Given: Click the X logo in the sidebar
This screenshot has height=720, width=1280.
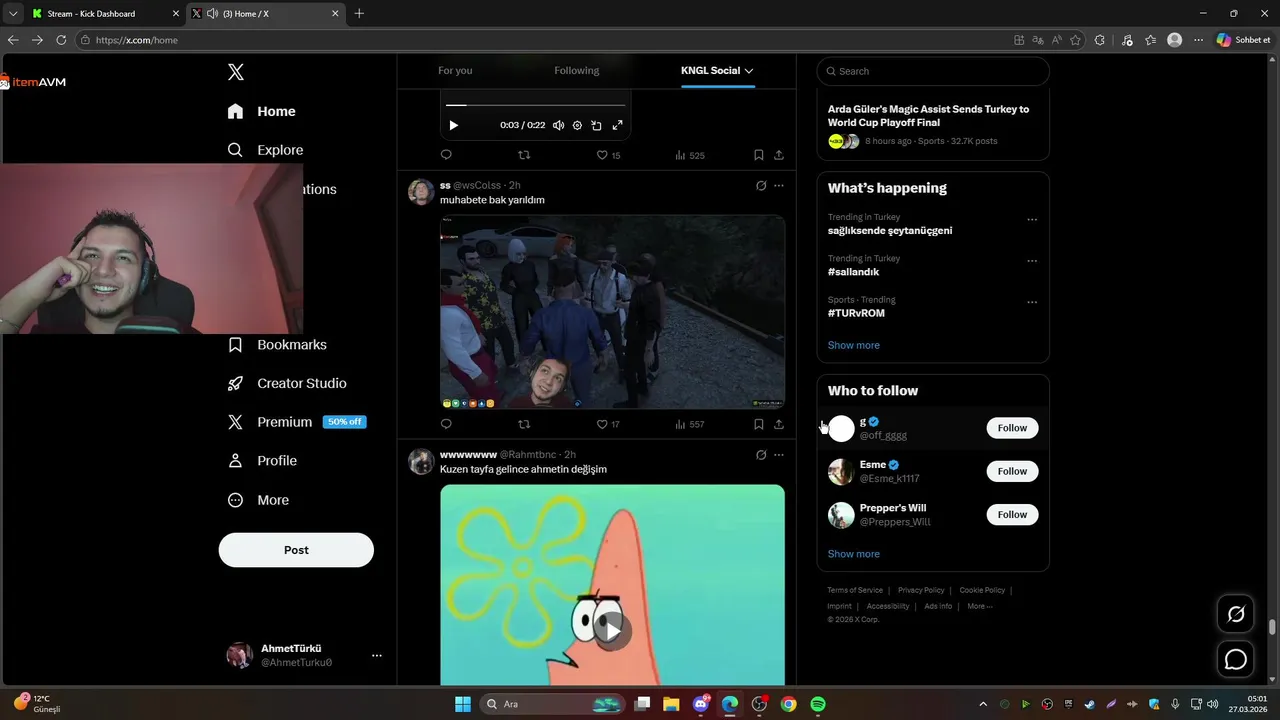Looking at the screenshot, I should tap(236, 72).
